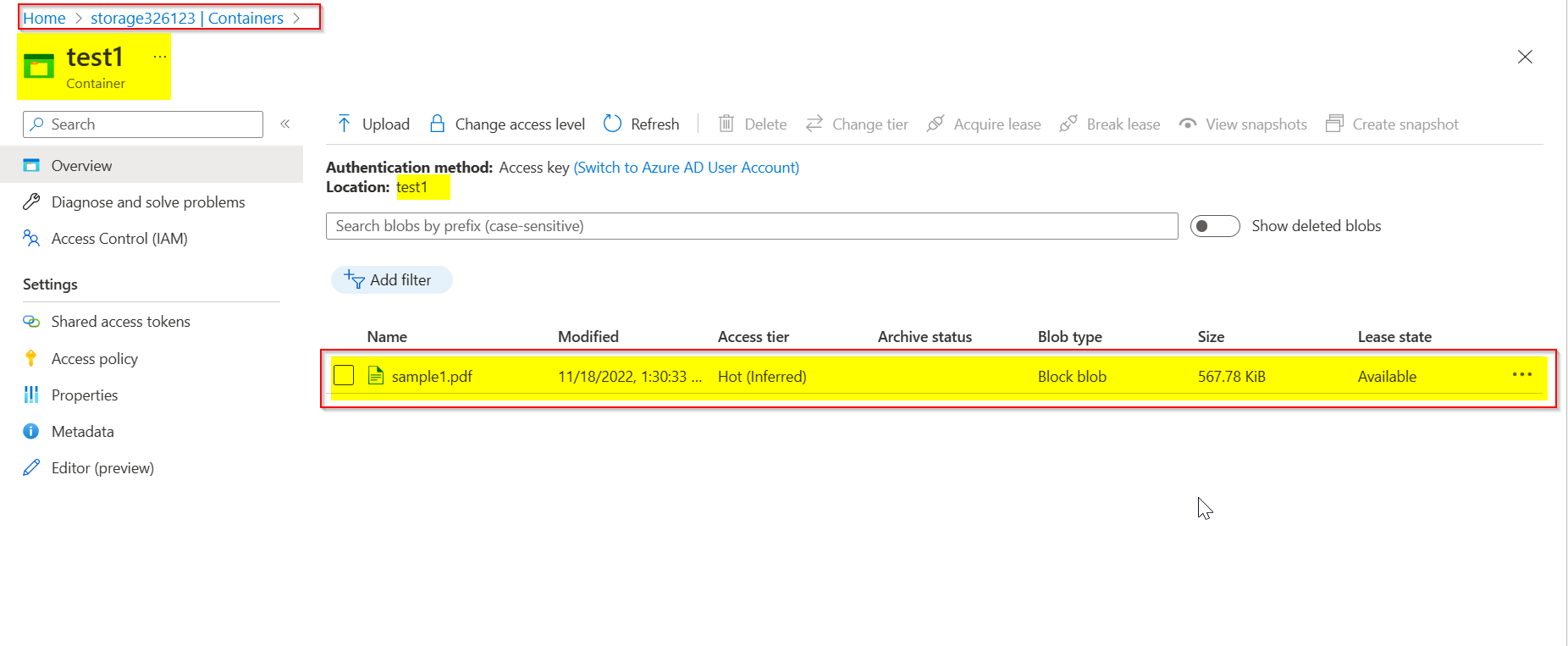Click the wrench icon for Diagnose and solve problems
The image size is (1568, 646).
(x=31, y=202)
